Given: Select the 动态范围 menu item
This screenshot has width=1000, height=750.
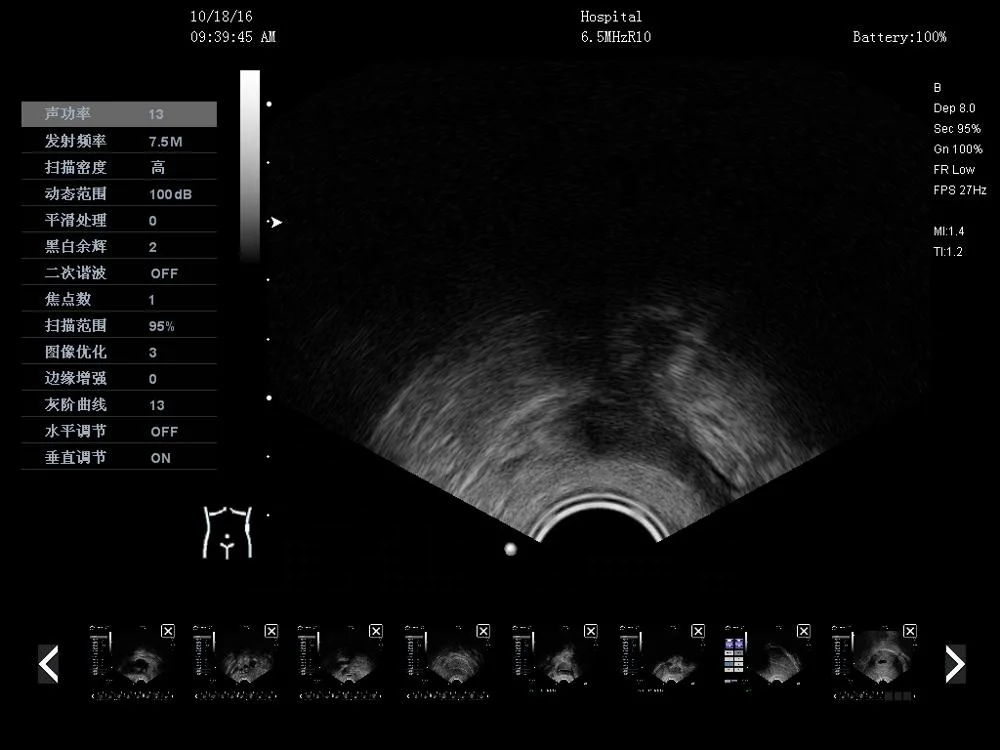Looking at the screenshot, I should [x=118, y=193].
